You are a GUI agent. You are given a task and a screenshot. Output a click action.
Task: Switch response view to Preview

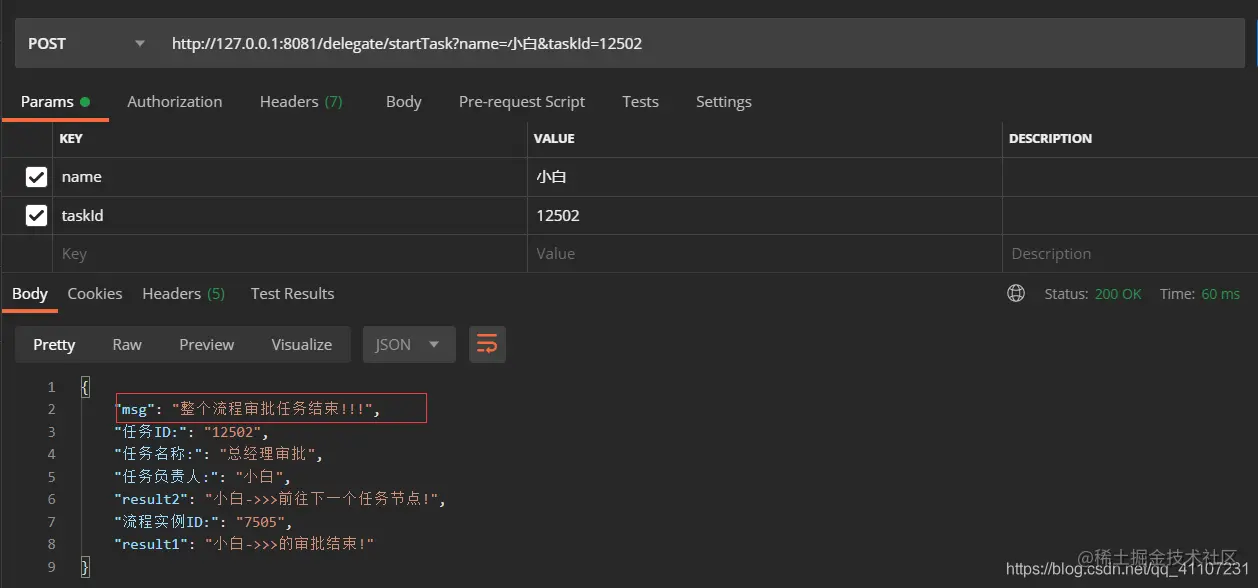(207, 344)
